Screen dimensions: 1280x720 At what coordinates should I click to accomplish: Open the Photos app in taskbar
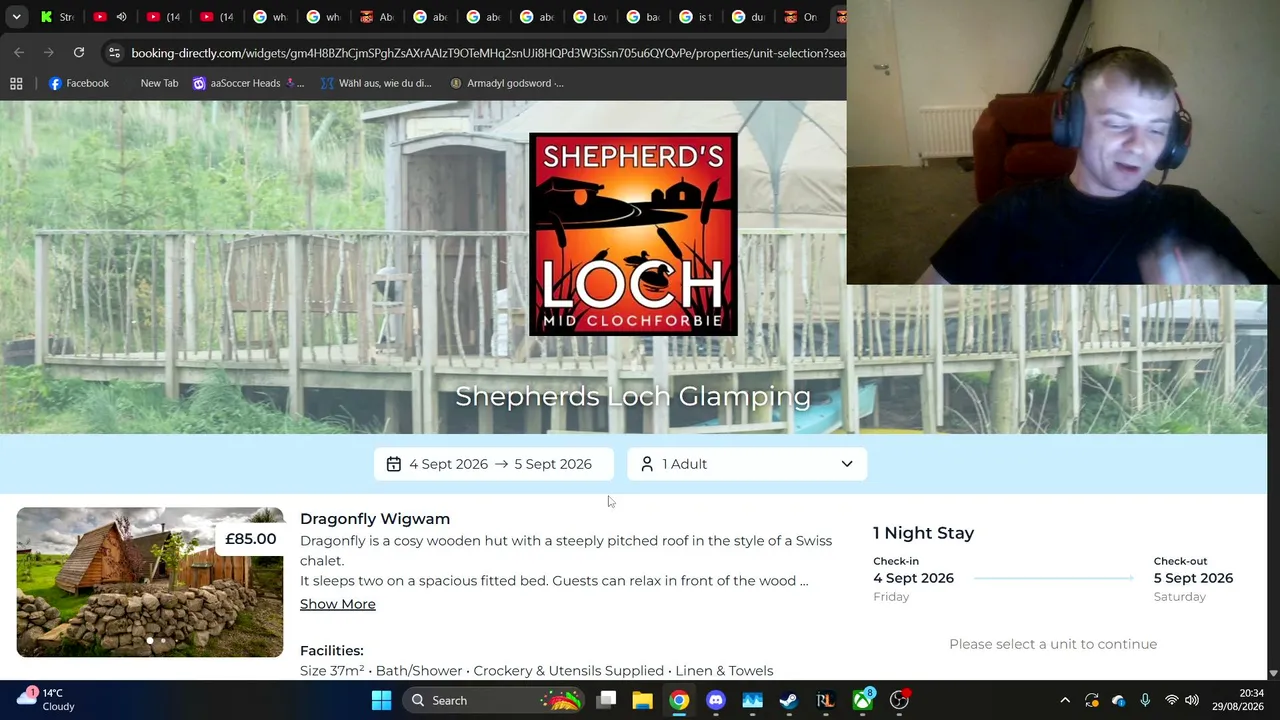(753, 700)
